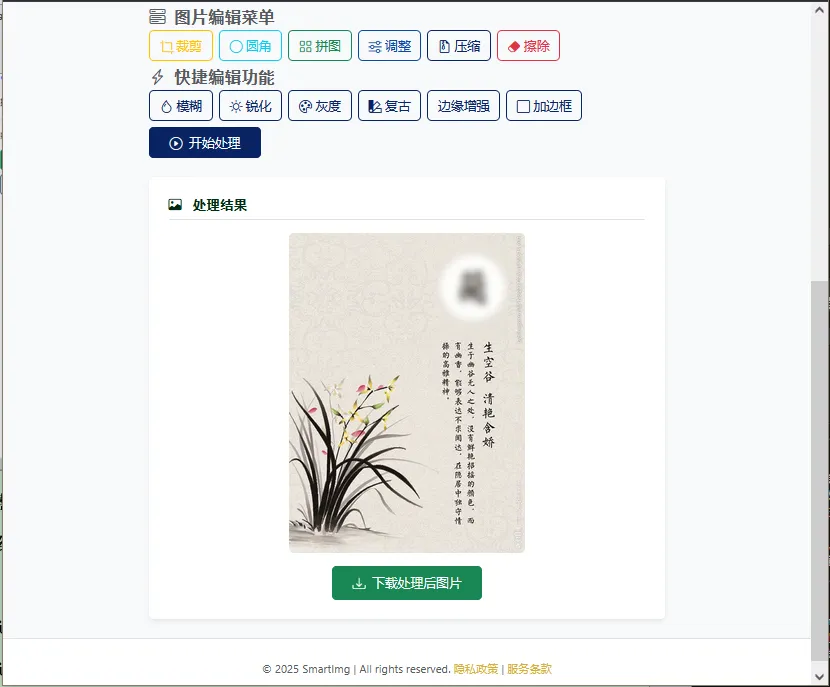Apply the 锐化 sharpen effect

[x=250, y=106]
